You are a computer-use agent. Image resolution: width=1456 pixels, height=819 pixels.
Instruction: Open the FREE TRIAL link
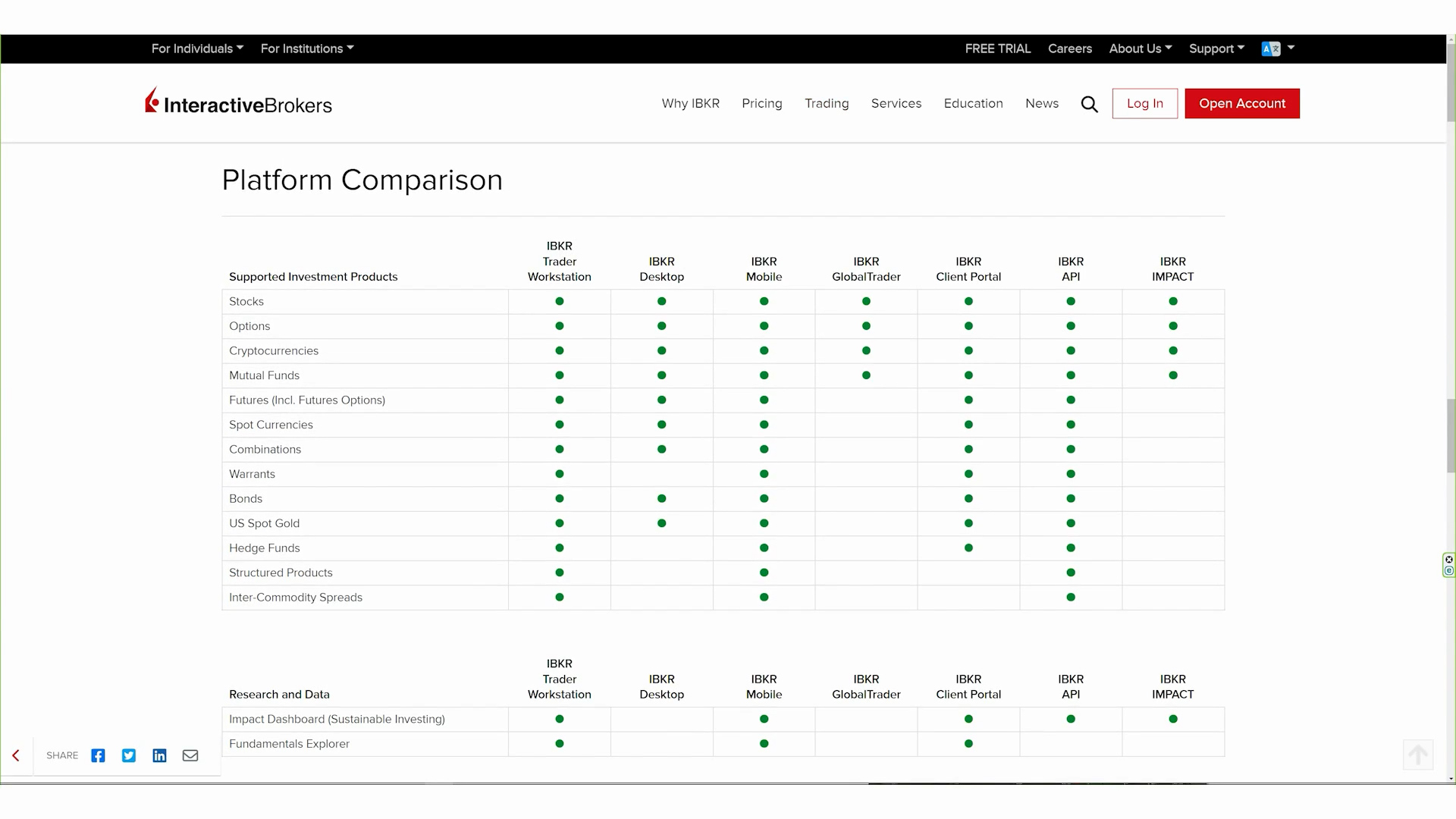(x=997, y=49)
